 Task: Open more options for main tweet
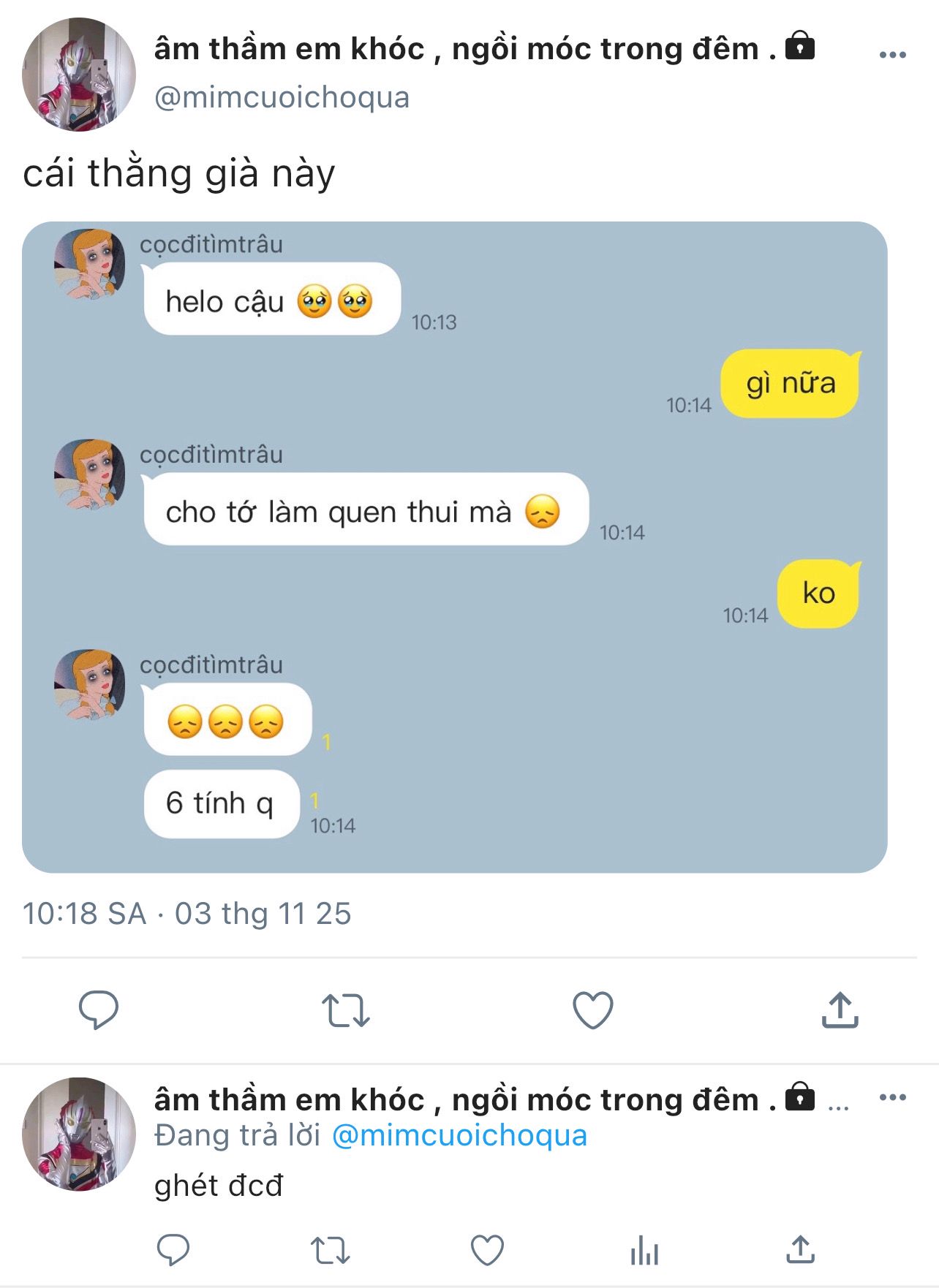pyautogui.click(x=892, y=55)
